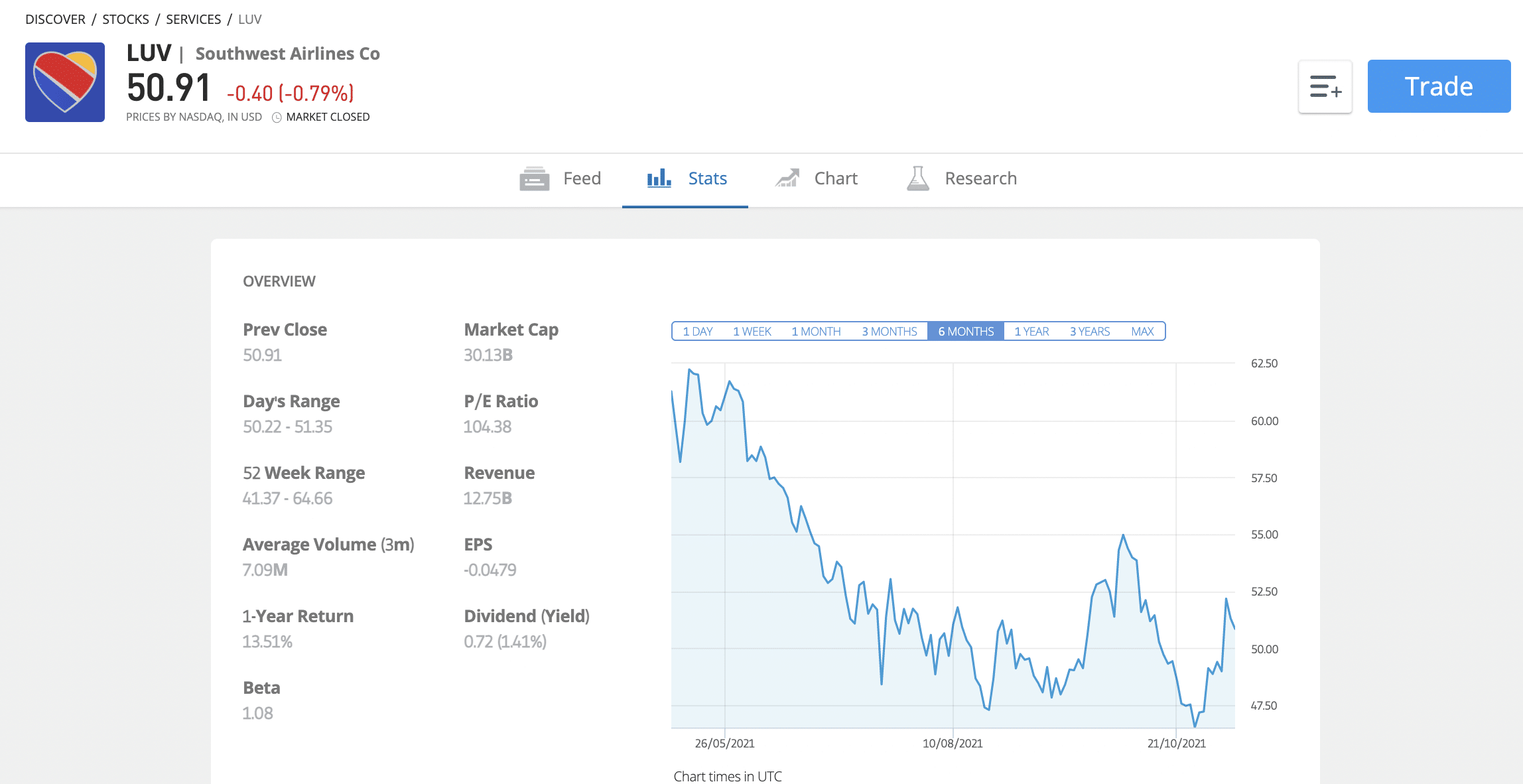Set chart range to 3 MONTHS
The height and width of the screenshot is (784, 1523).
click(x=890, y=331)
